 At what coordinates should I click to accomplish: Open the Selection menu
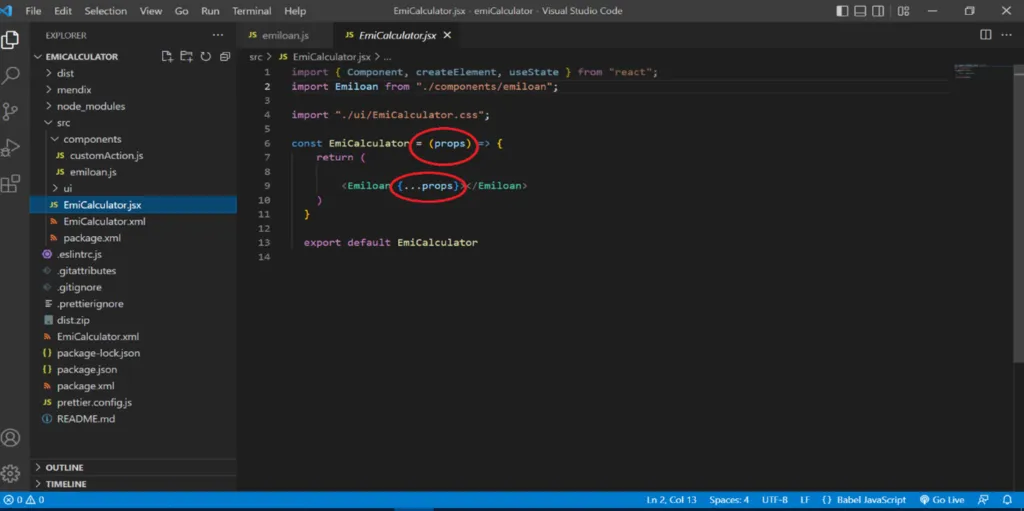click(106, 10)
